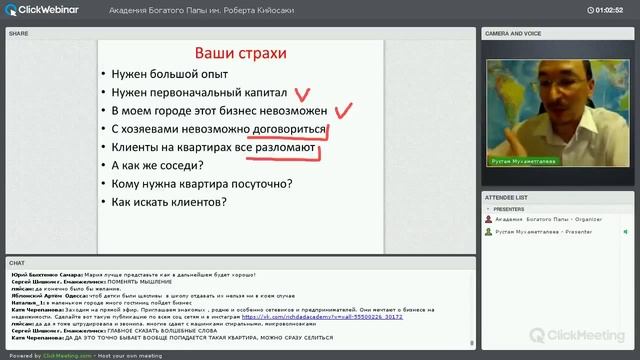Image resolution: width=640 pixels, height=360 pixels.
Task: Click the bullet 'Нужен первоначальный капитал'
Action: [x=199, y=92]
